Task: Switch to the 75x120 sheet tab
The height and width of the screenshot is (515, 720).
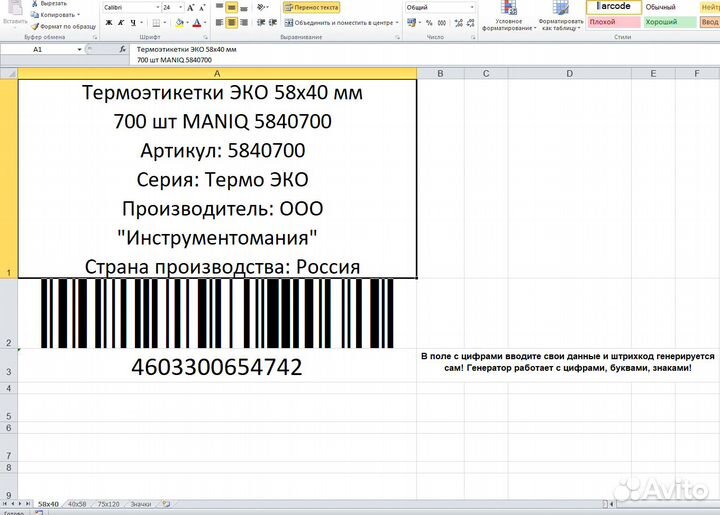Action: 108,504
